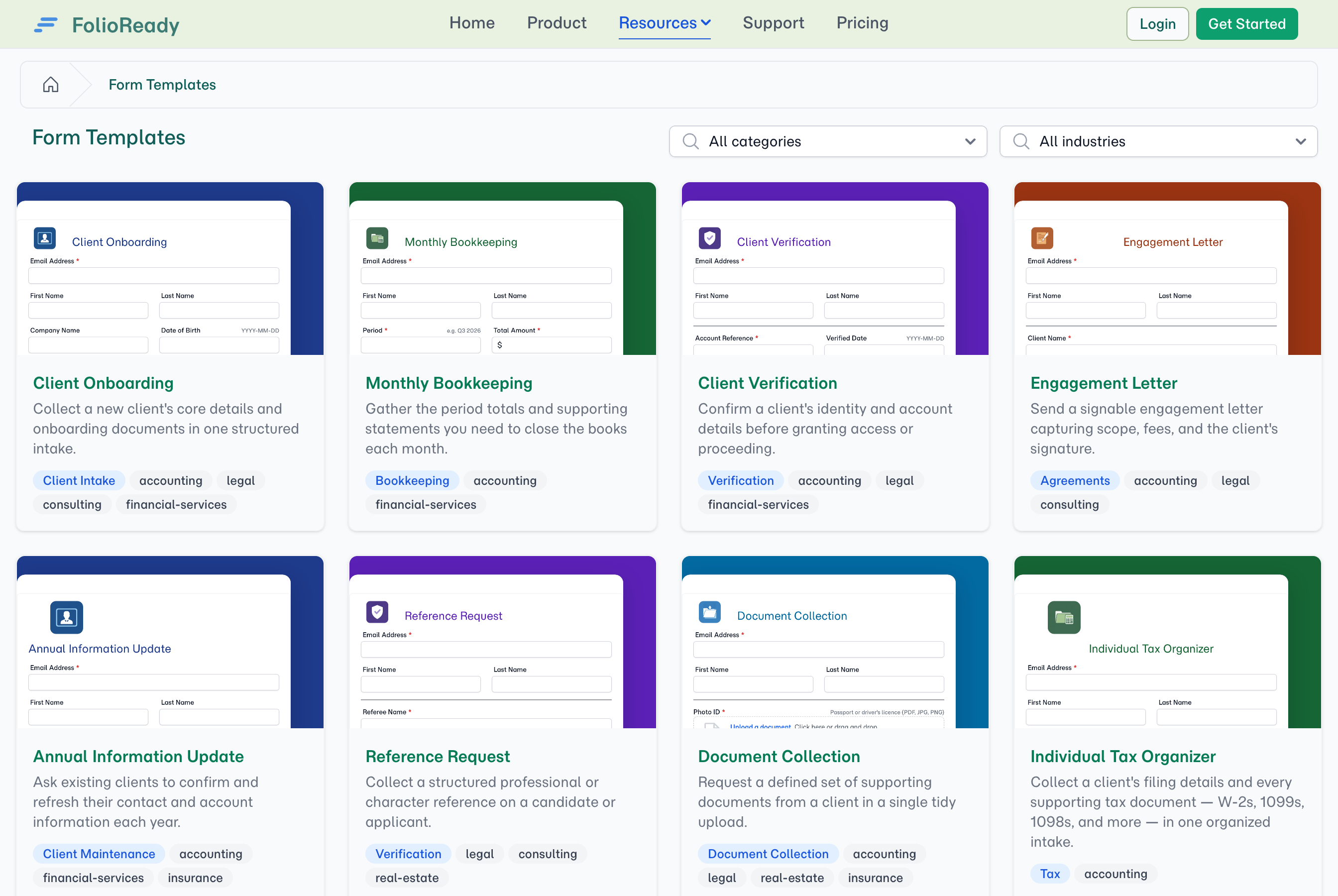Click real-estate tag on Reference Request card
The height and width of the screenshot is (896, 1338).
[x=407, y=878]
